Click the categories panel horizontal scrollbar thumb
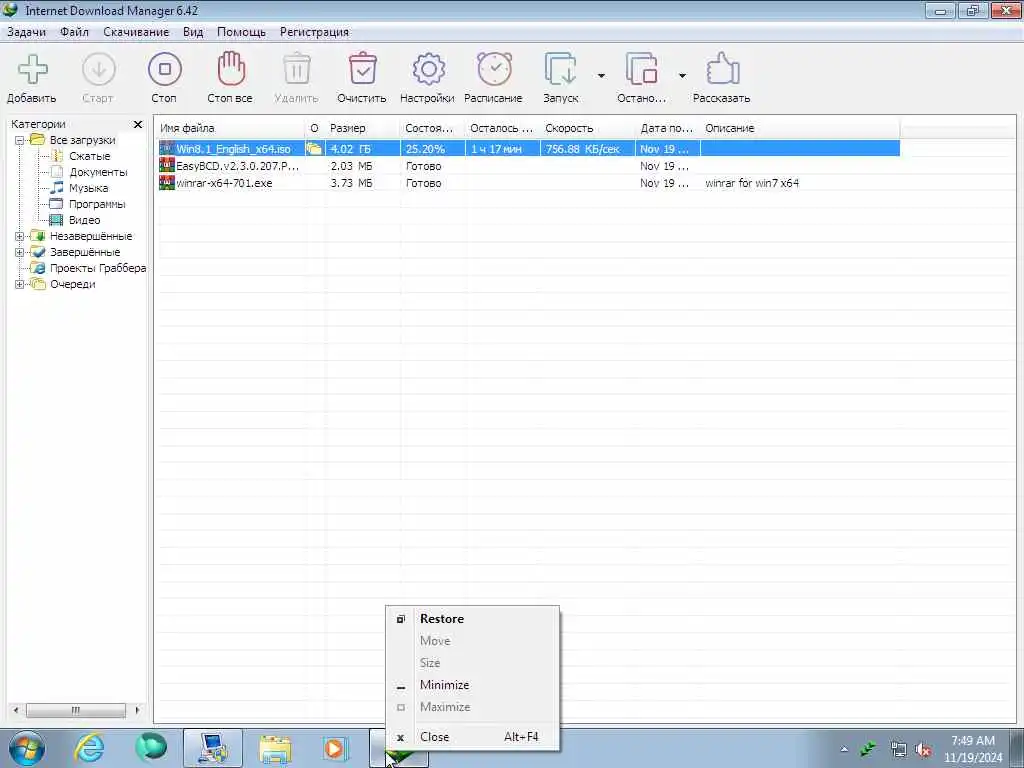This screenshot has width=1024, height=768. (76, 710)
